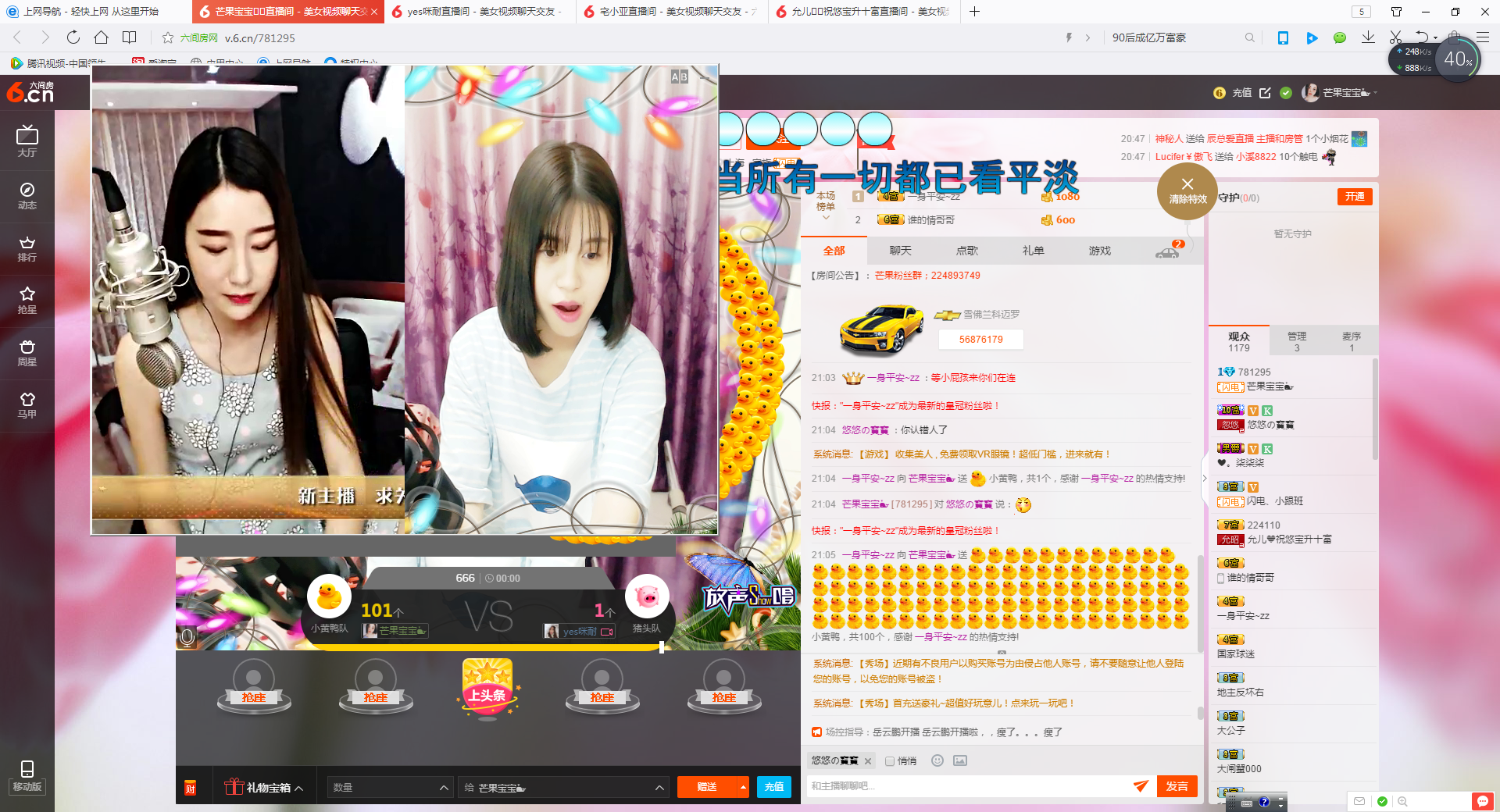Click the audience list scrollbar

tap(1375, 408)
